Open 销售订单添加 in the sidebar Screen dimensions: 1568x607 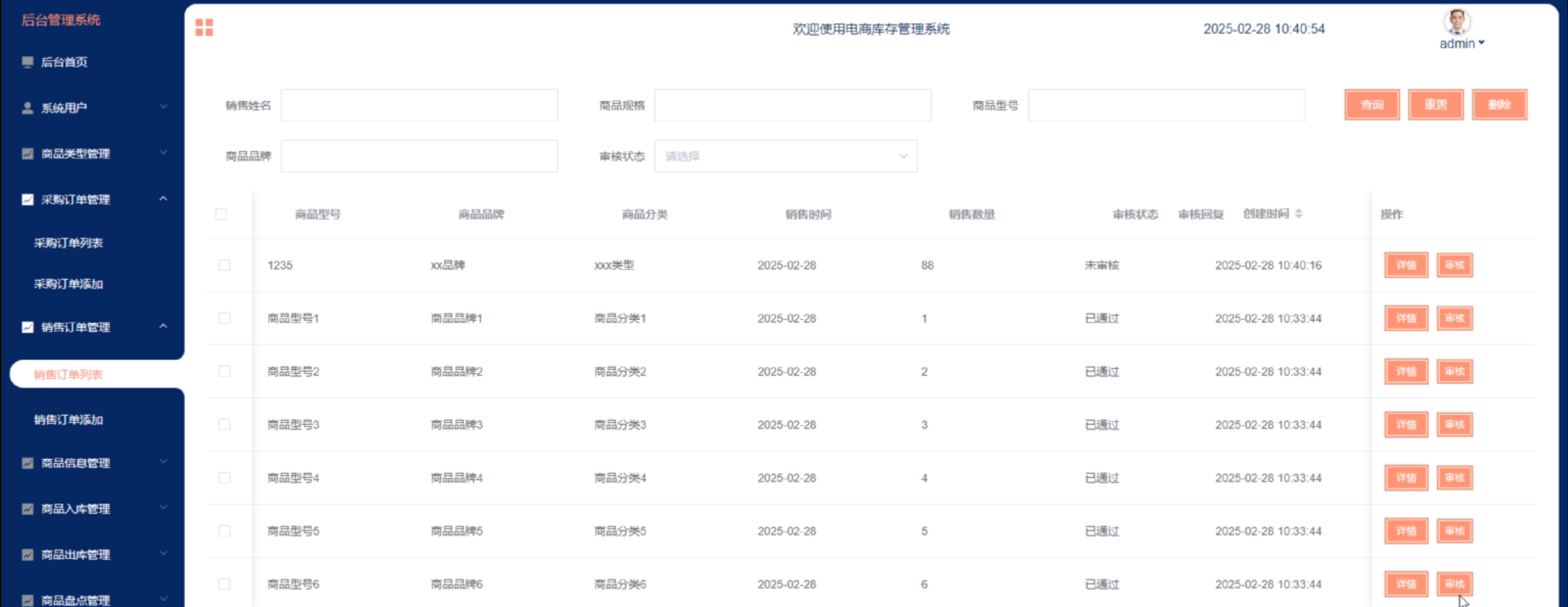tap(68, 420)
